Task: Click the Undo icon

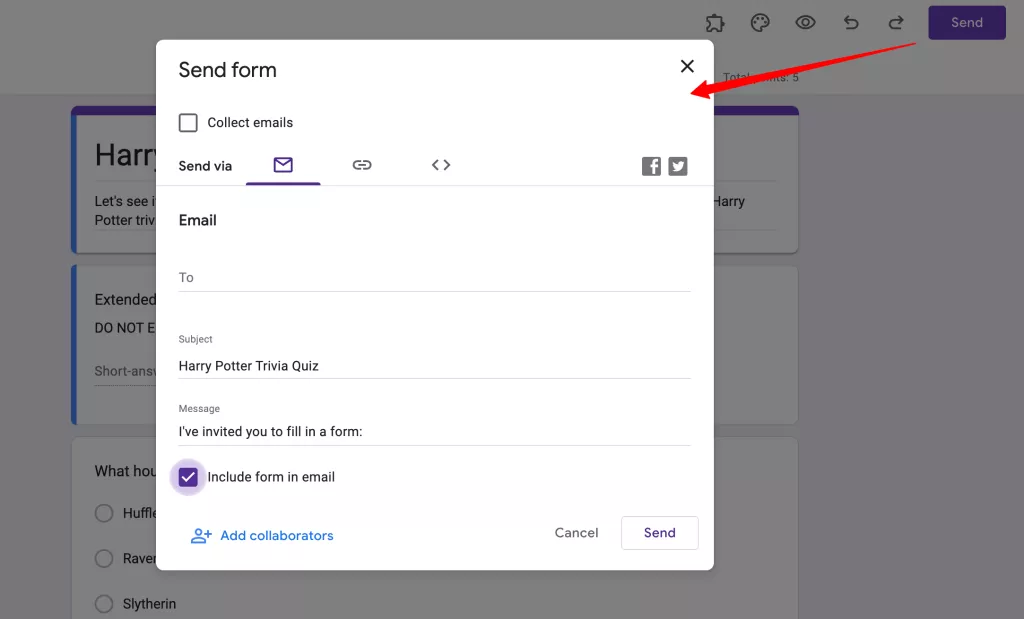Action: (850, 22)
